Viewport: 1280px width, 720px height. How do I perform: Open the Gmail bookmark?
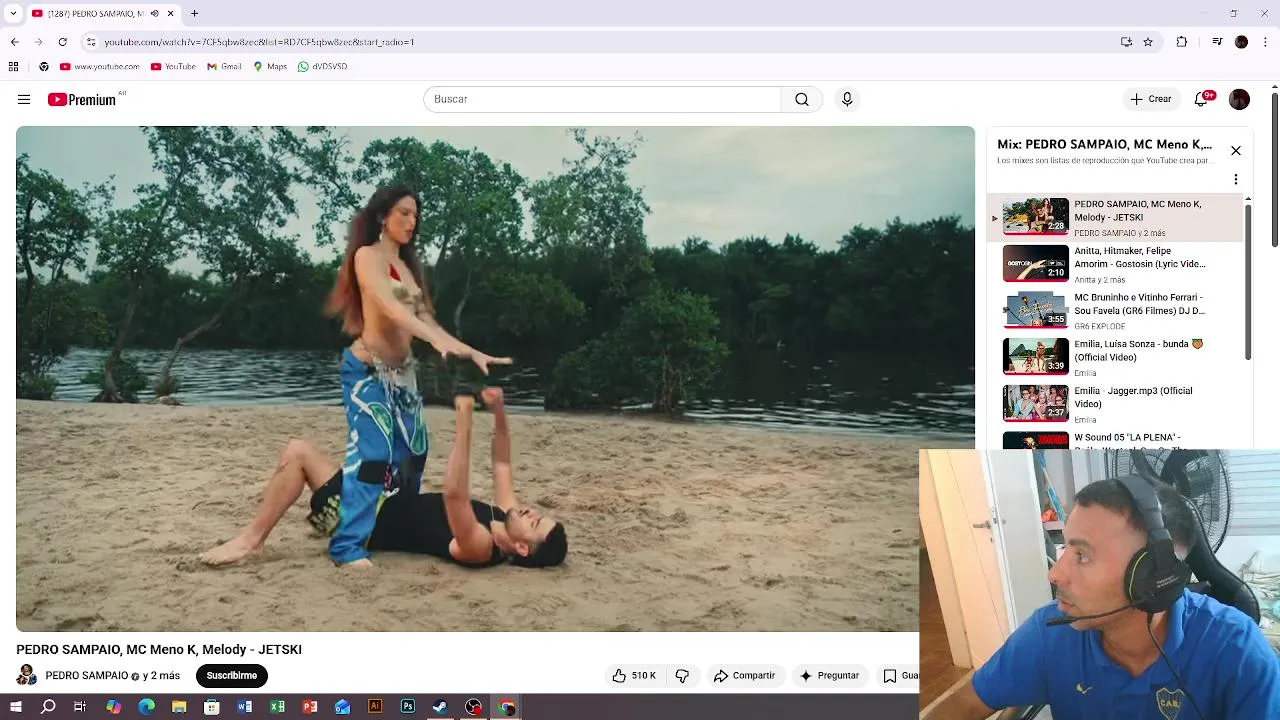224,67
